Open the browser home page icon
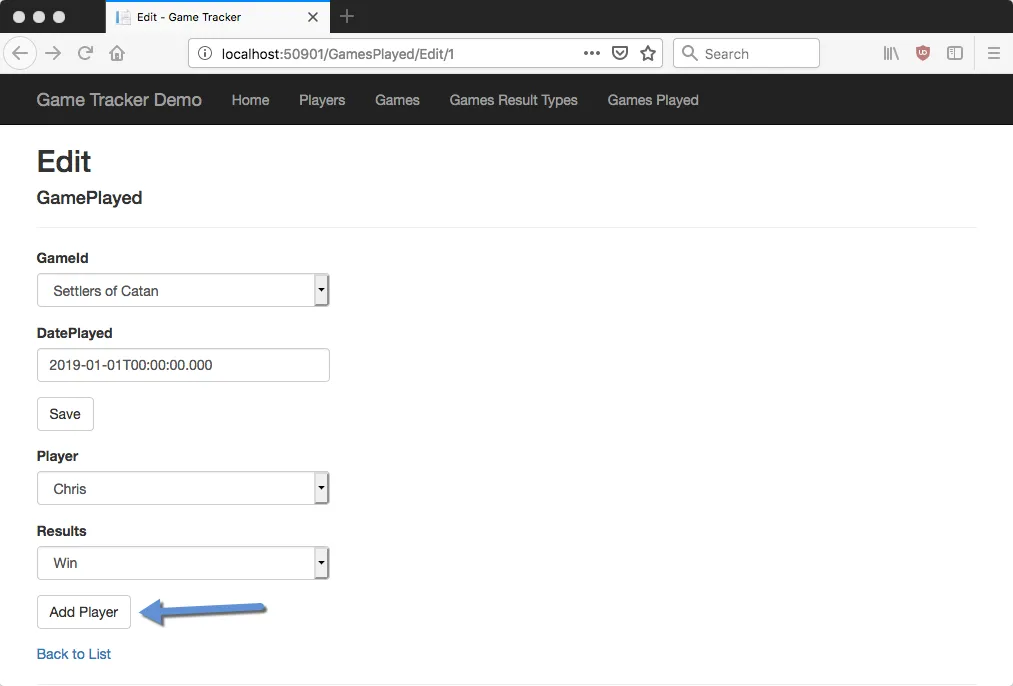The height and width of the screenshot is (686, 1013). click(x=117, y=53)
